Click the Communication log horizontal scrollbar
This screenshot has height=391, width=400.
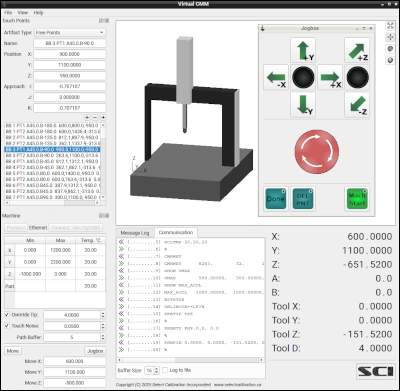click(190, 360)
